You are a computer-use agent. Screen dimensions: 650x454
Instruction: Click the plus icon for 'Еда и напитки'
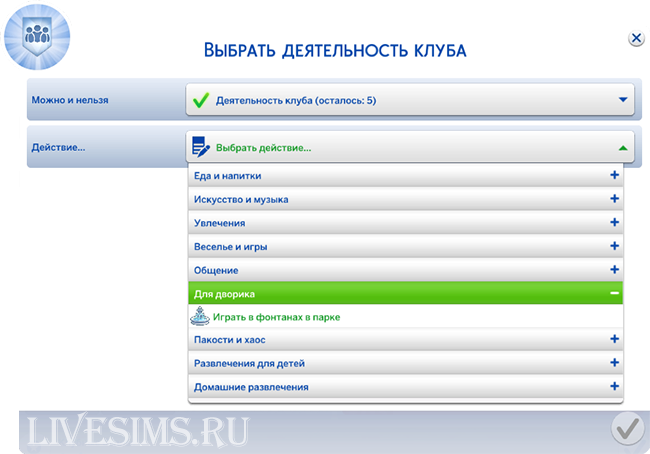click(614, 175)
